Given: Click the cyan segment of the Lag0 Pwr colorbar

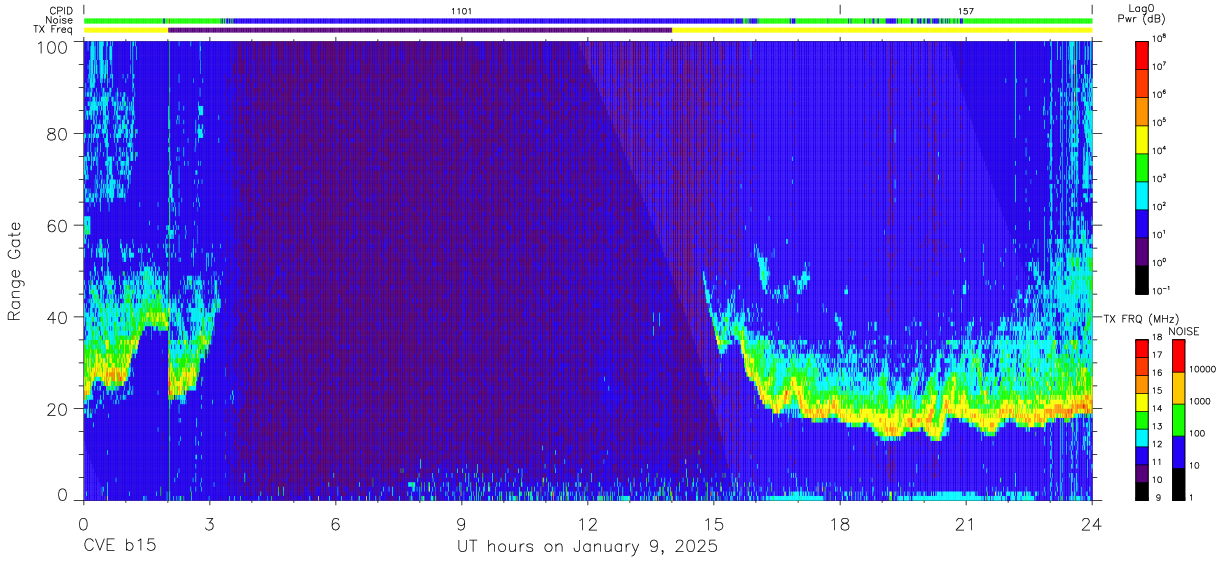Looking at the screenshot, I should [1142, 194].
